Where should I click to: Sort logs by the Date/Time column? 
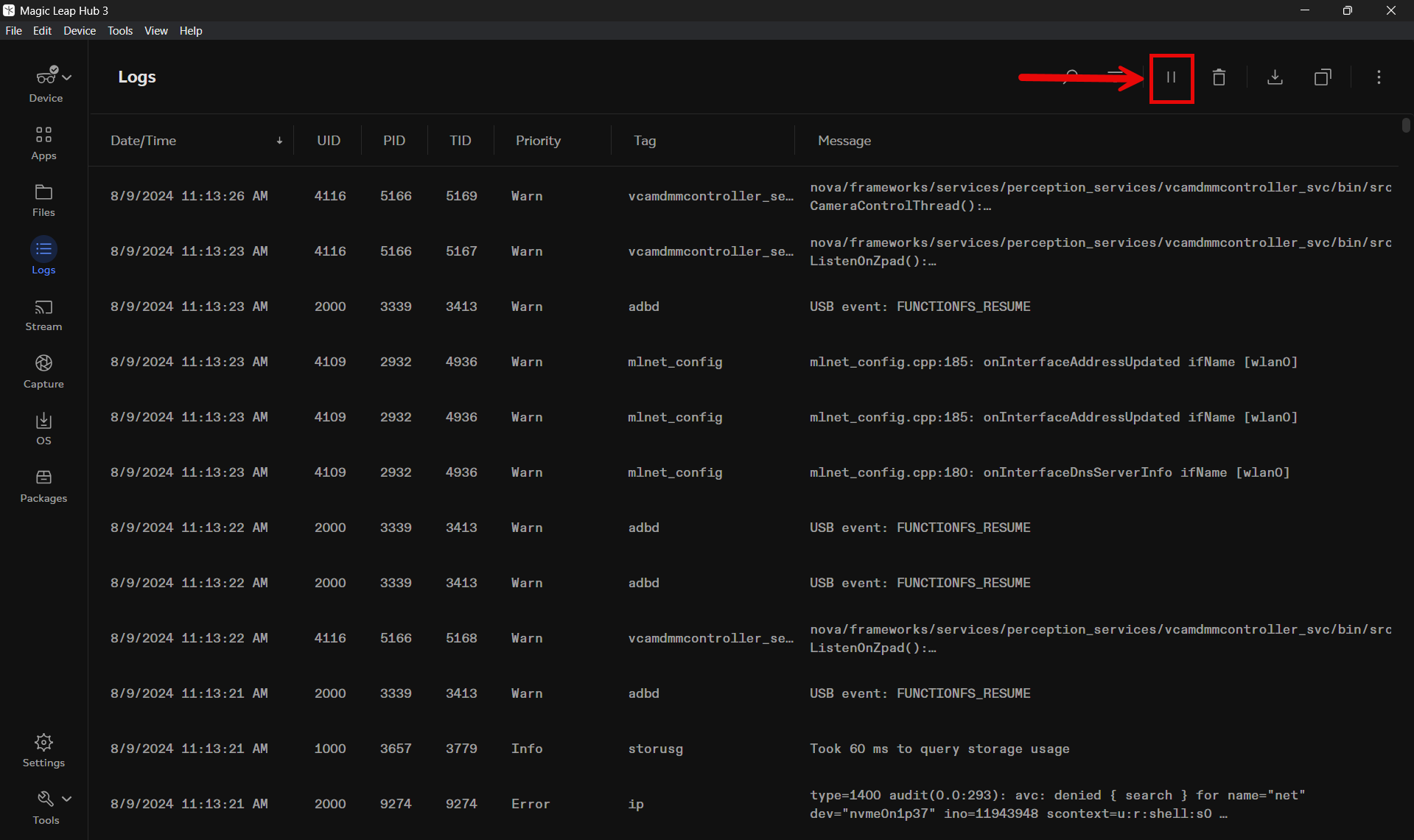[x=143, y=140]
